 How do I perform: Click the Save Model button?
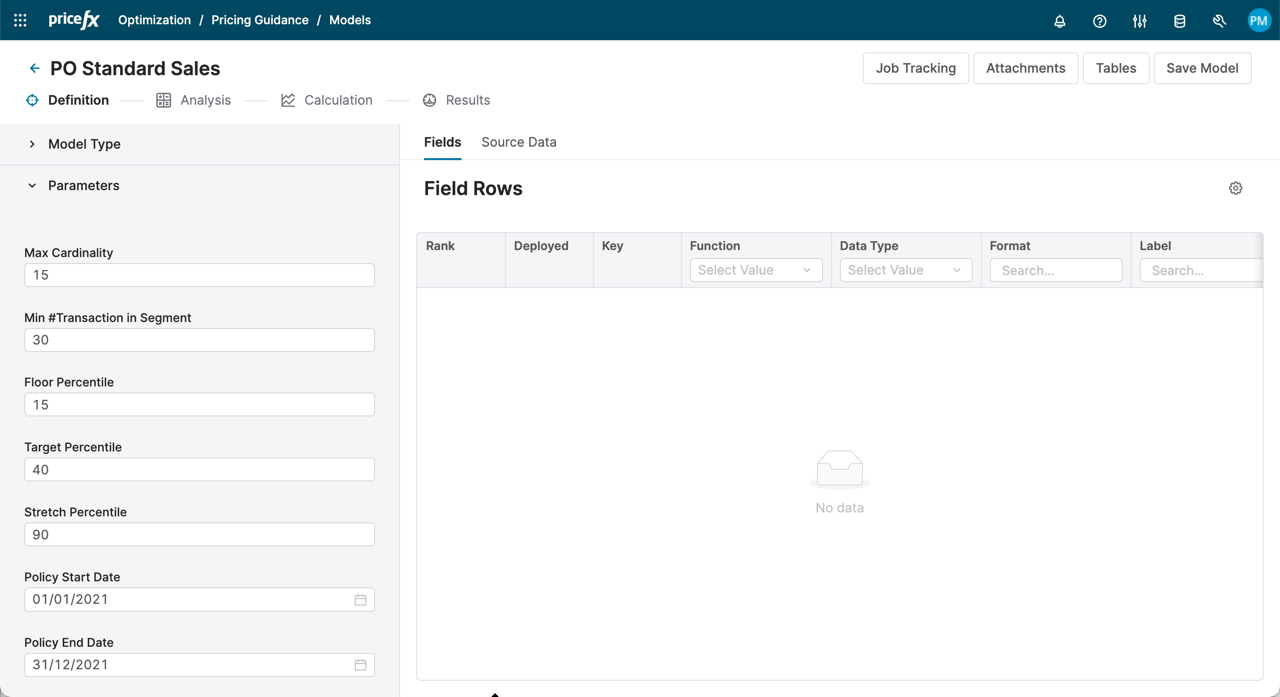[x=1201, y=68]
